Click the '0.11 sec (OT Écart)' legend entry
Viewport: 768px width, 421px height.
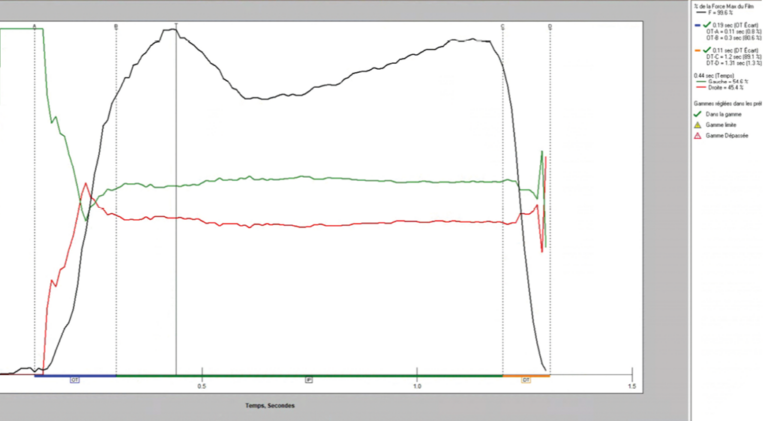click(736, 50)
